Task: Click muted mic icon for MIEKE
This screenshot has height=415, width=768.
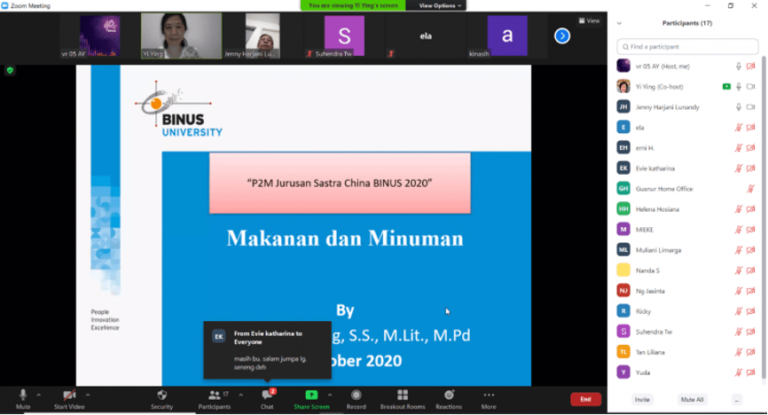Action: 739,229
